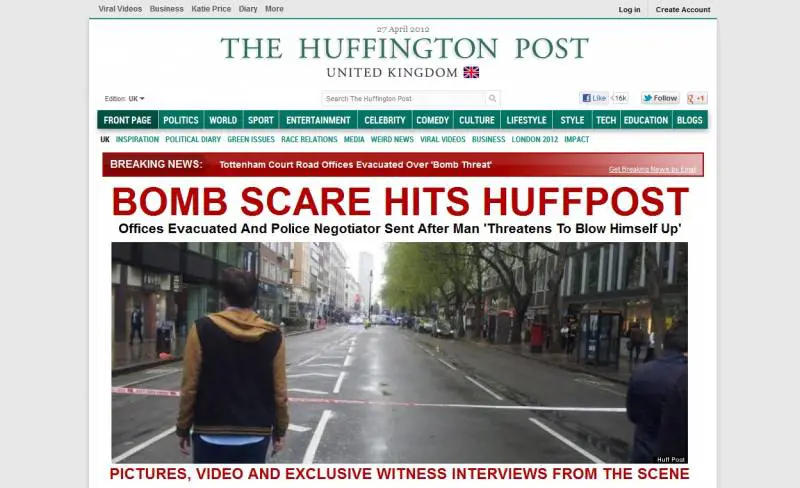Open the Lifestyle section

pos(526,120)
